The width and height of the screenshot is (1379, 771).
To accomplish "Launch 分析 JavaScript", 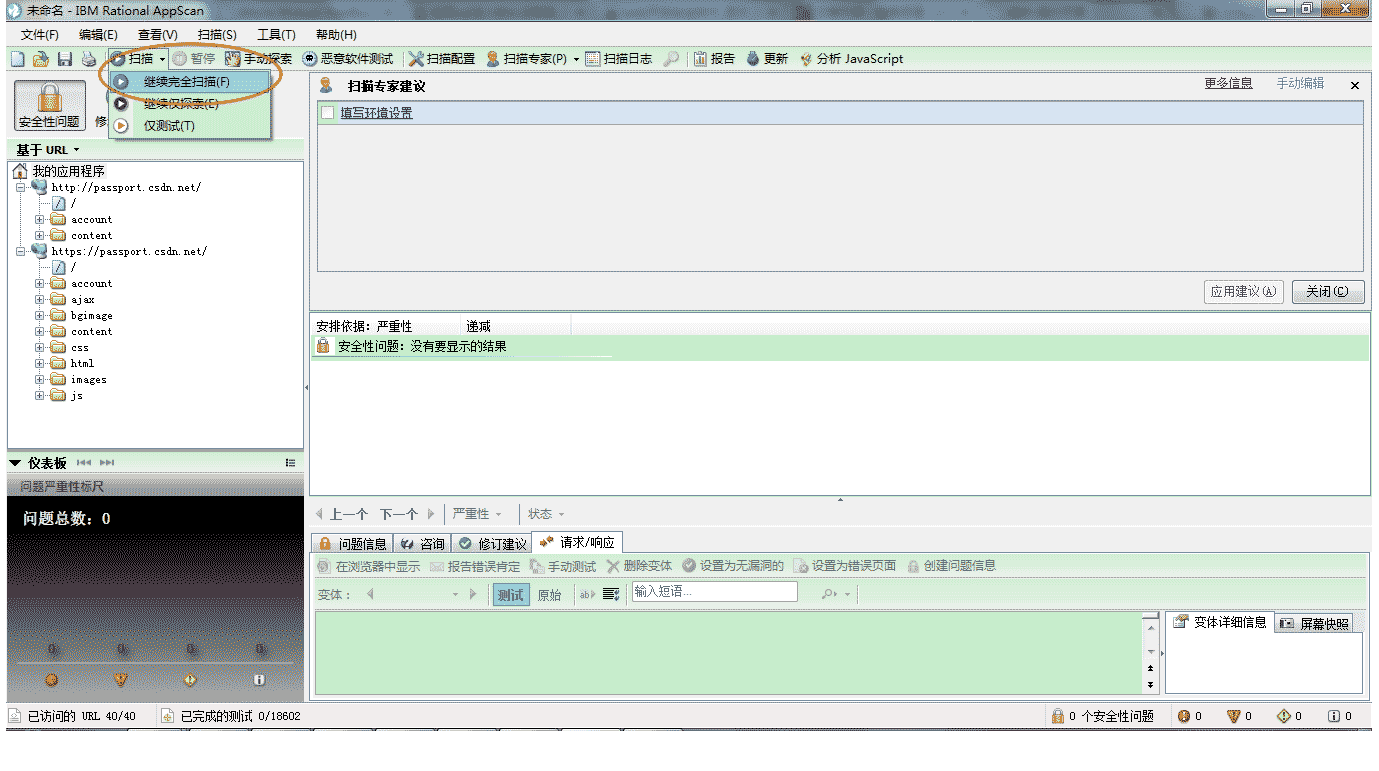I will (850, 57).
